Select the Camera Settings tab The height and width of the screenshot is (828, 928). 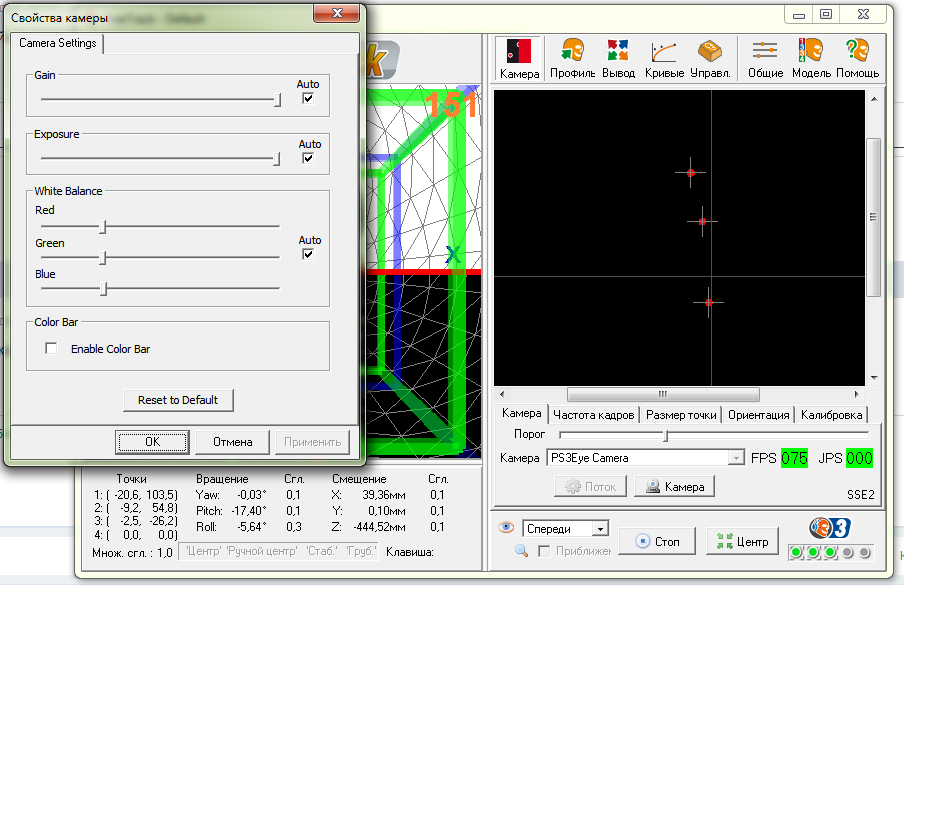pos(57,43)
